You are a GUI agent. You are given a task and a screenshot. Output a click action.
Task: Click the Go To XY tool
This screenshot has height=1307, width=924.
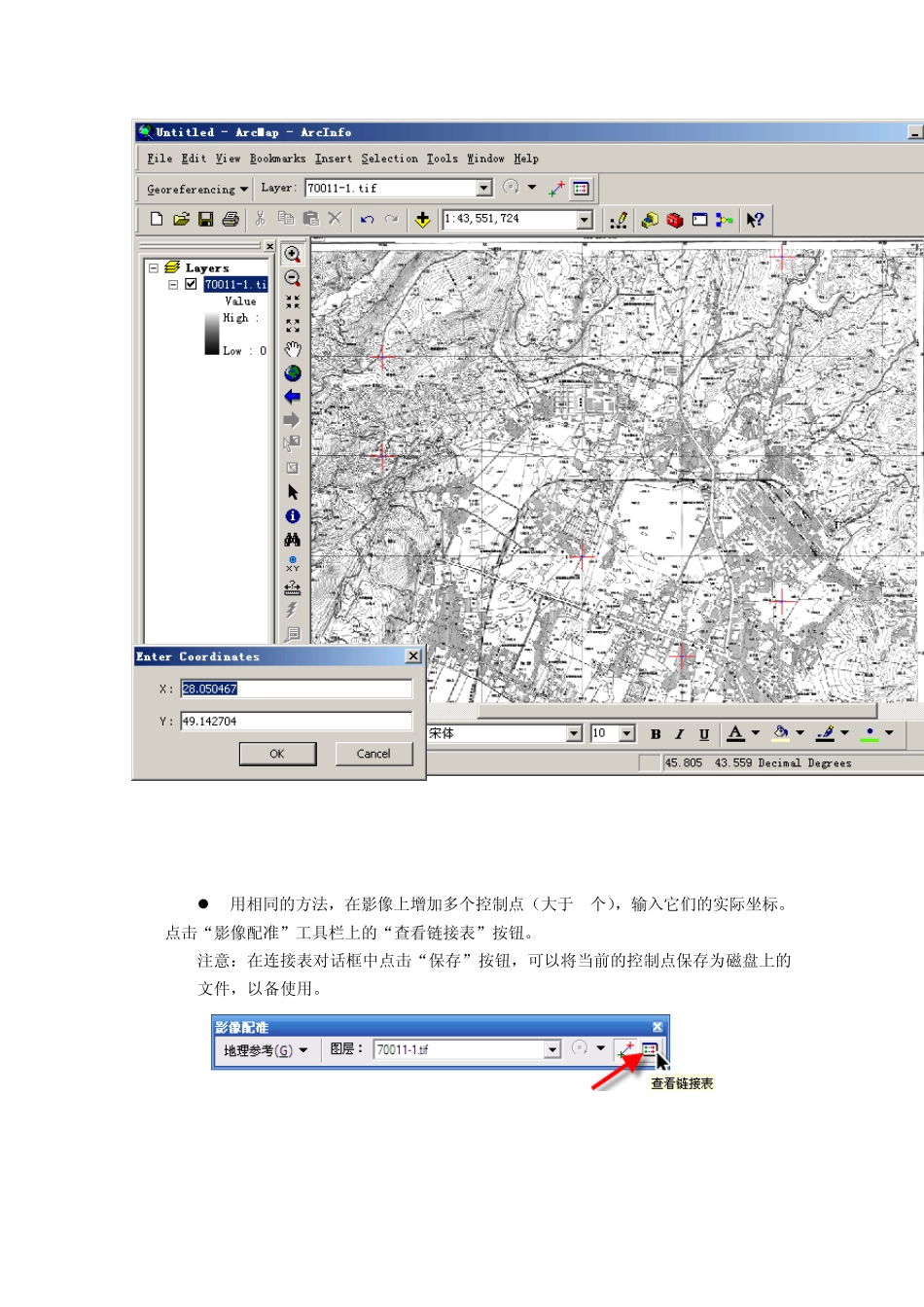pos(292,564)
